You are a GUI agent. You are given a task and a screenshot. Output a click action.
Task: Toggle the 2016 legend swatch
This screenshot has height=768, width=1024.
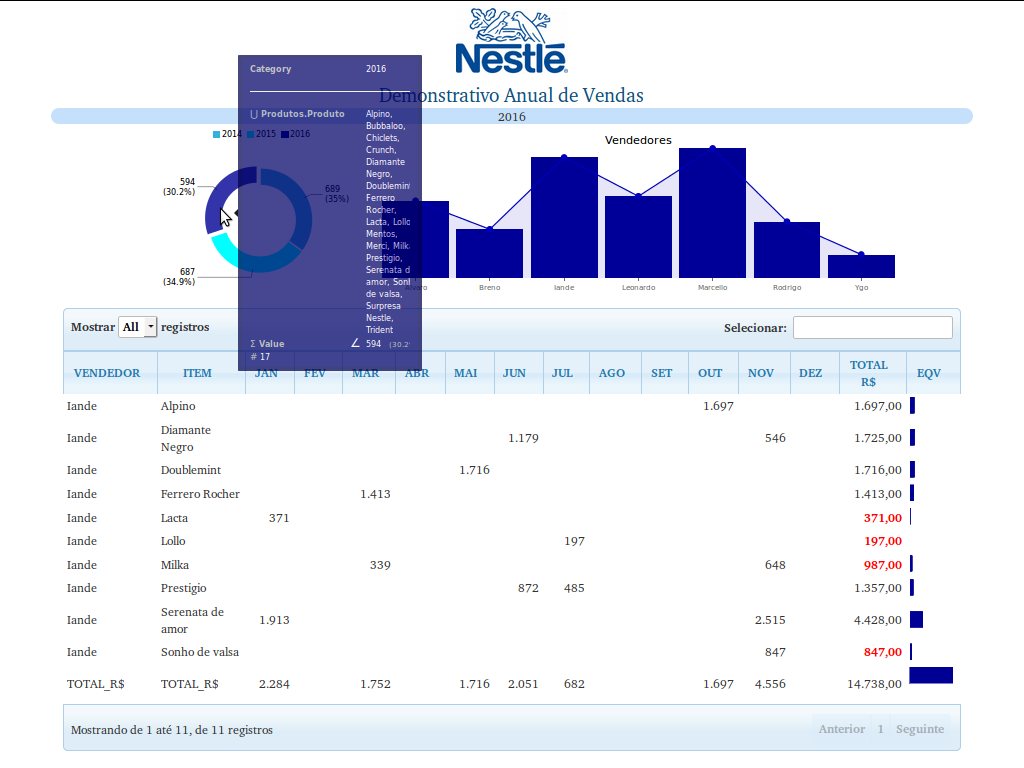coord(285,135)
